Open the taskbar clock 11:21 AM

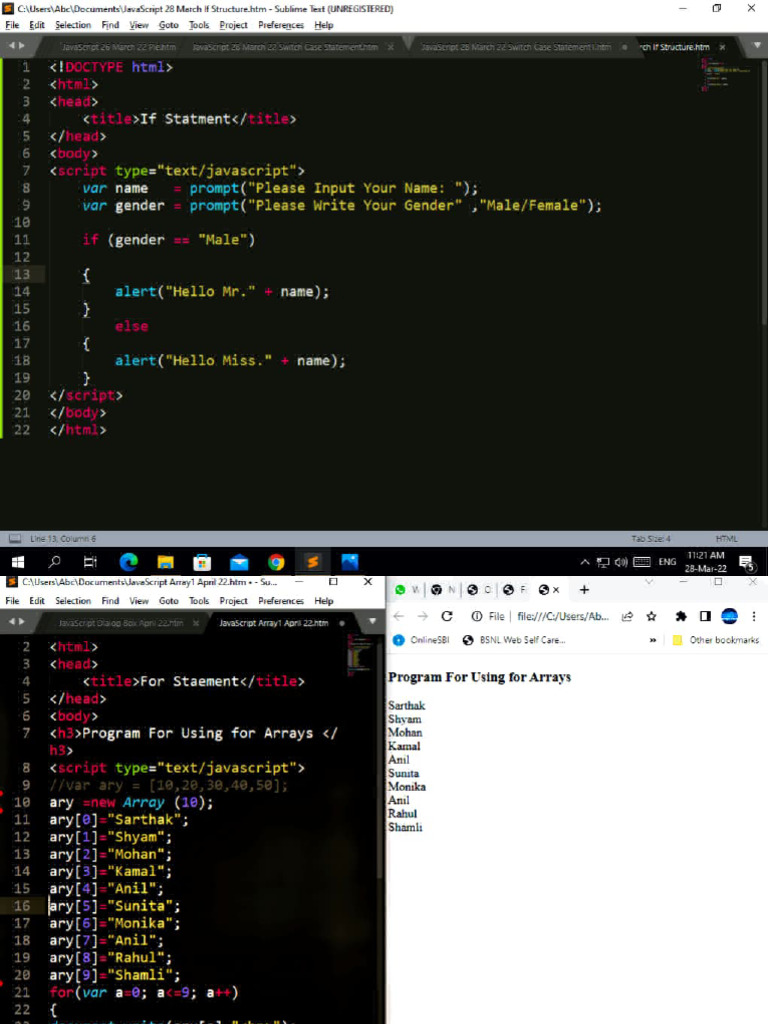coord(705,562)
